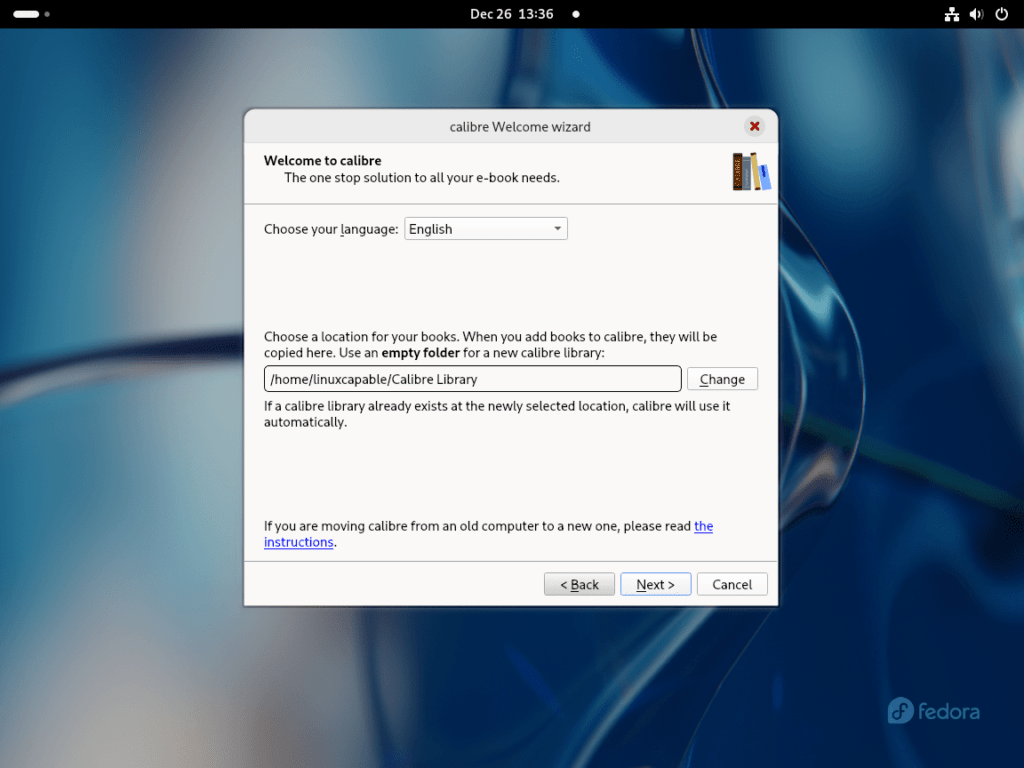Screen dimensions: 1024x768
Task: Click the dropdown arrow beside English
Action: [x=557, y=228]
